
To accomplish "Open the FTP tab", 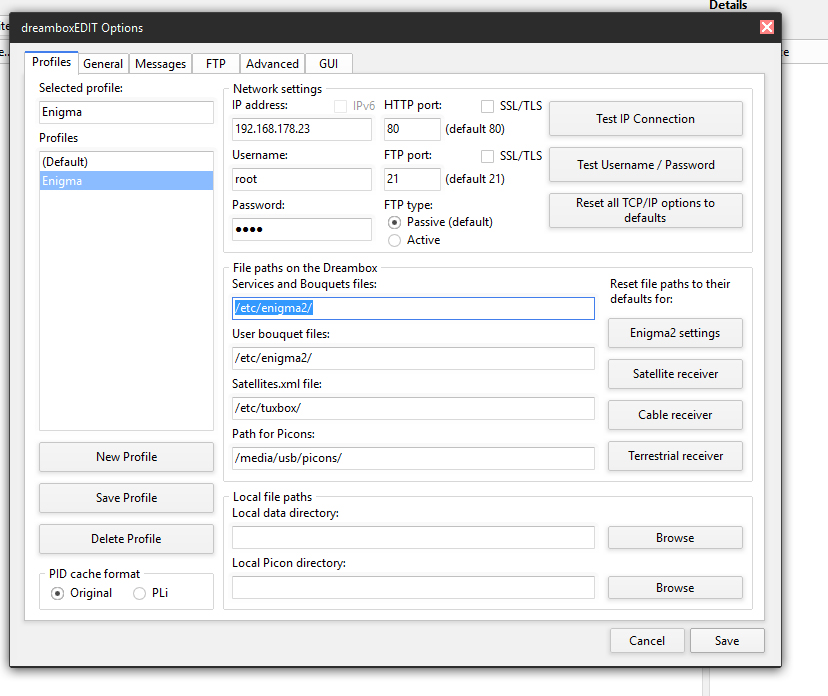I will [215, 64].
